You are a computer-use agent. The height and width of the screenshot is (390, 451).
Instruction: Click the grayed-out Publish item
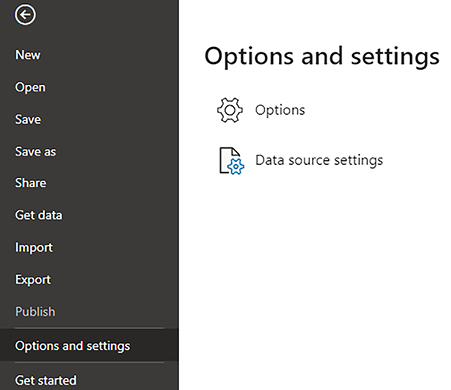(x=35, y=312)
